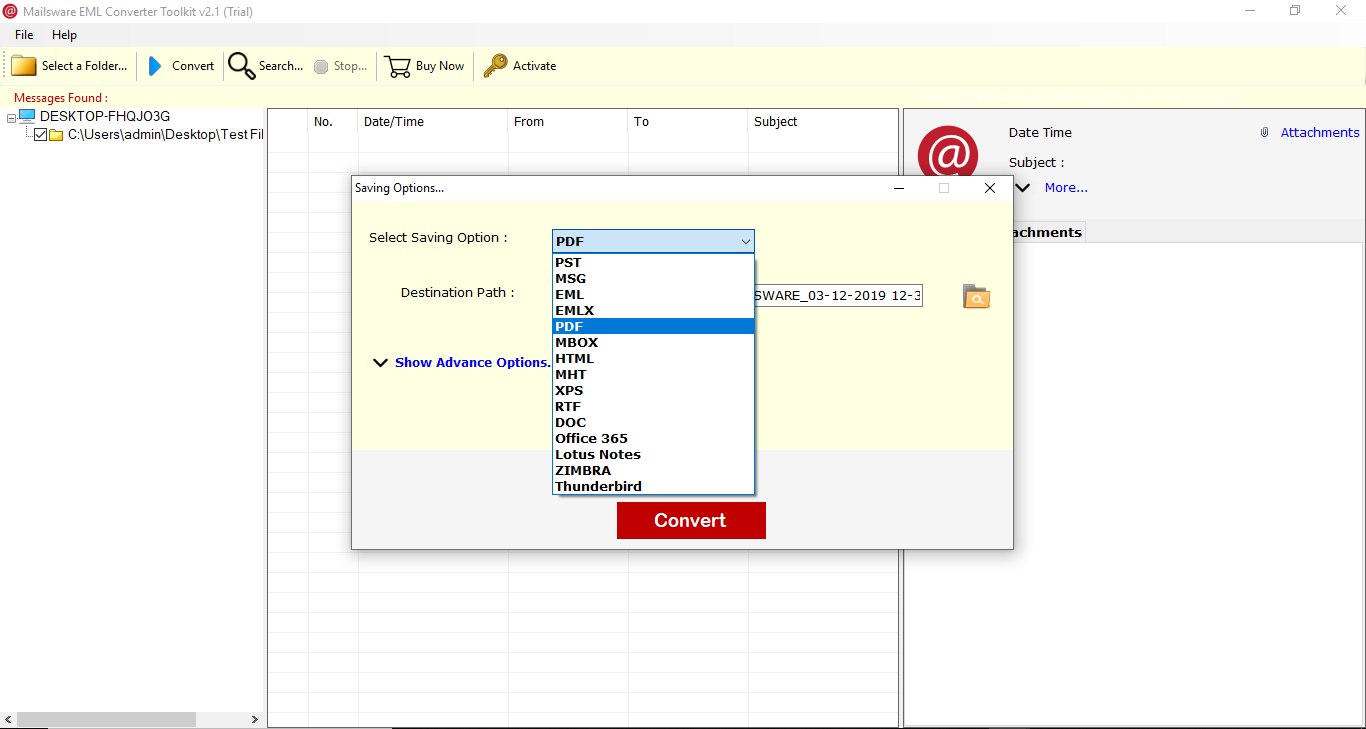Click the computer icon beside DESKTOP-FHQJO3G
Image resolution: width=1366 pixels, height=729 pixels.
pyautogui.click(x=27, y=117)
